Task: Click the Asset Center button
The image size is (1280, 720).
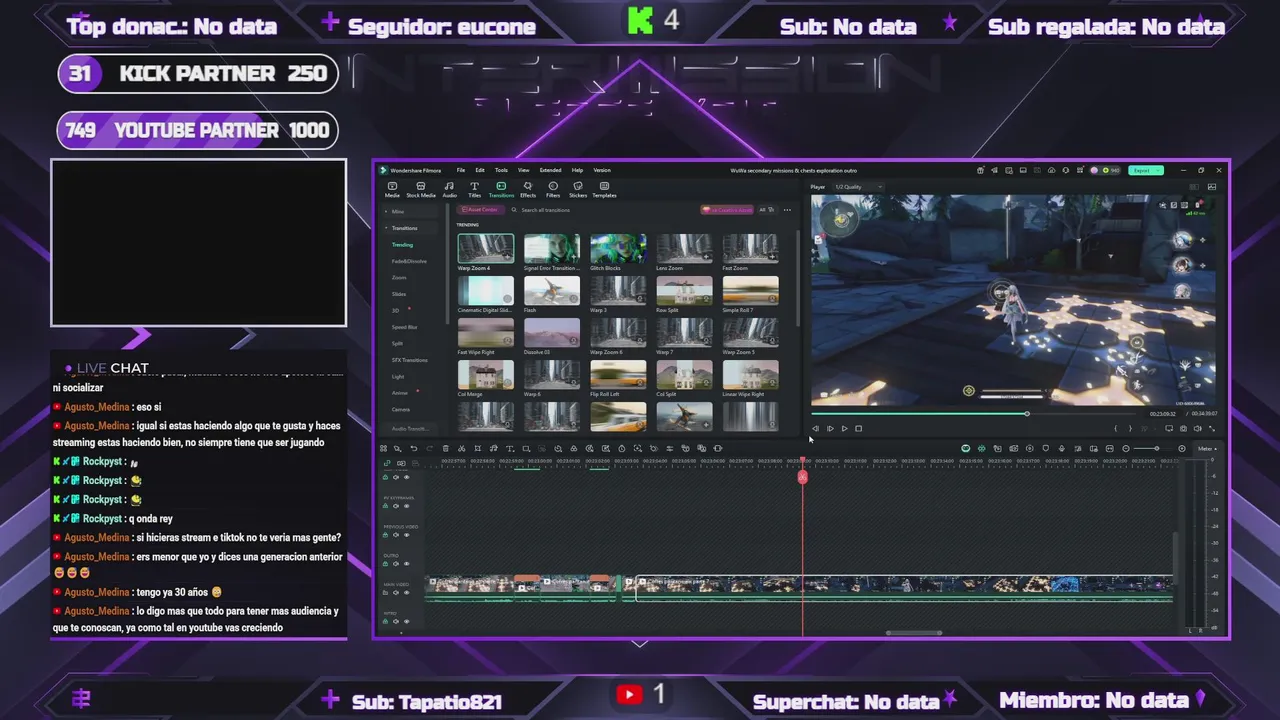Action: tap(480, 210)
